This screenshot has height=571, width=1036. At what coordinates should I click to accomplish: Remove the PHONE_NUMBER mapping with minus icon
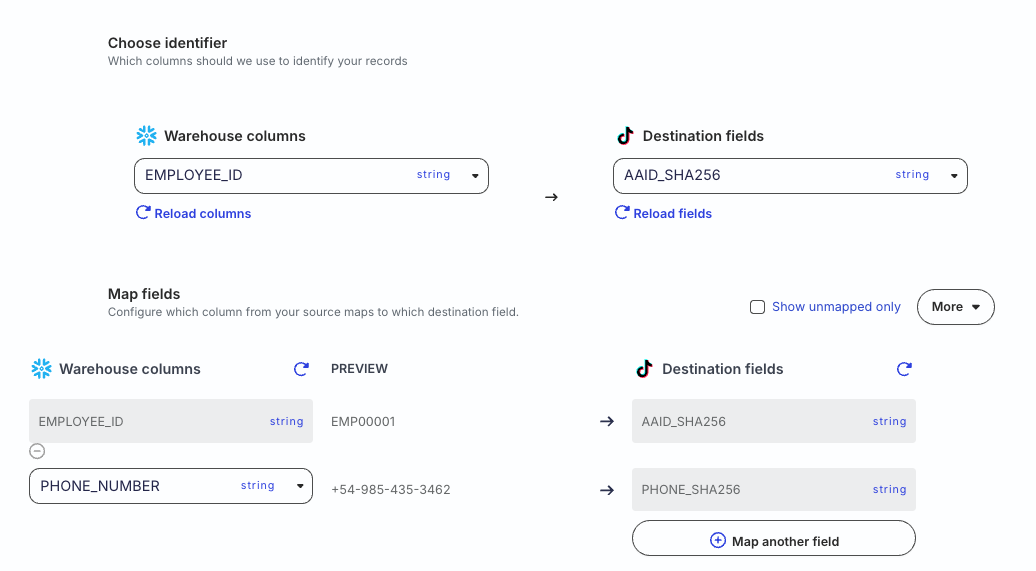coord(37,451)
